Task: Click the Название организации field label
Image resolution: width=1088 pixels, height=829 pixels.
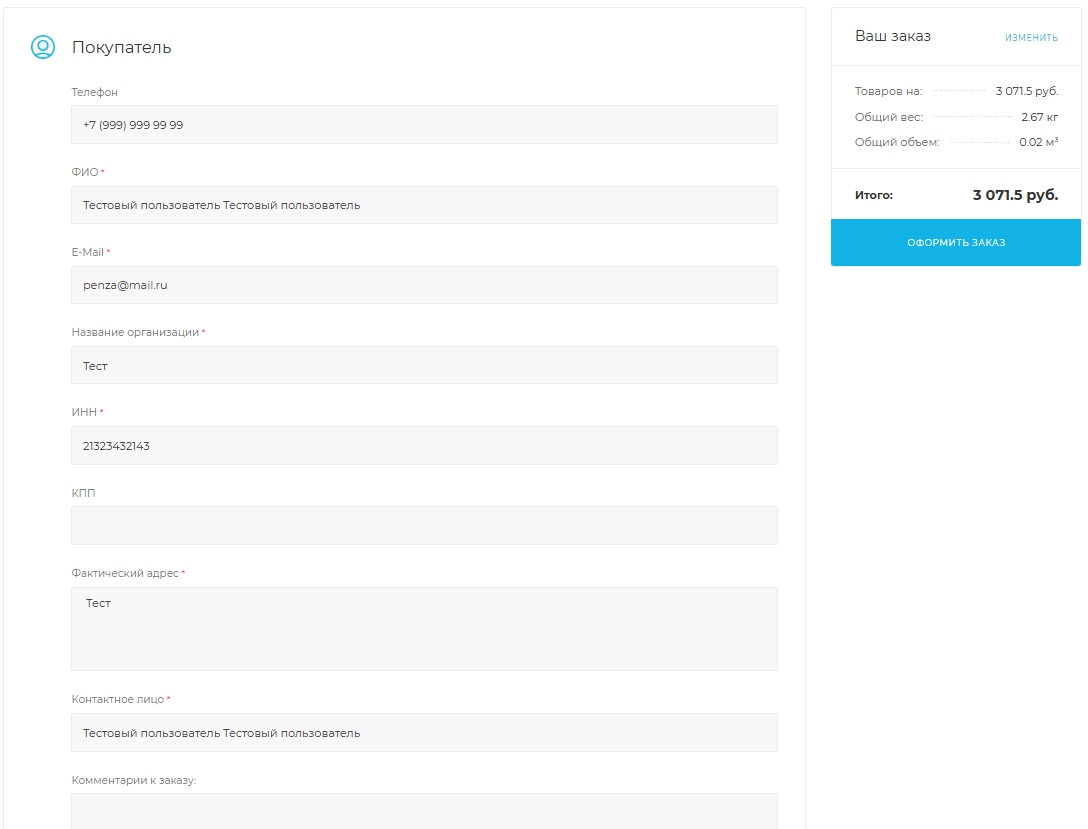Action: coord(135,332)
